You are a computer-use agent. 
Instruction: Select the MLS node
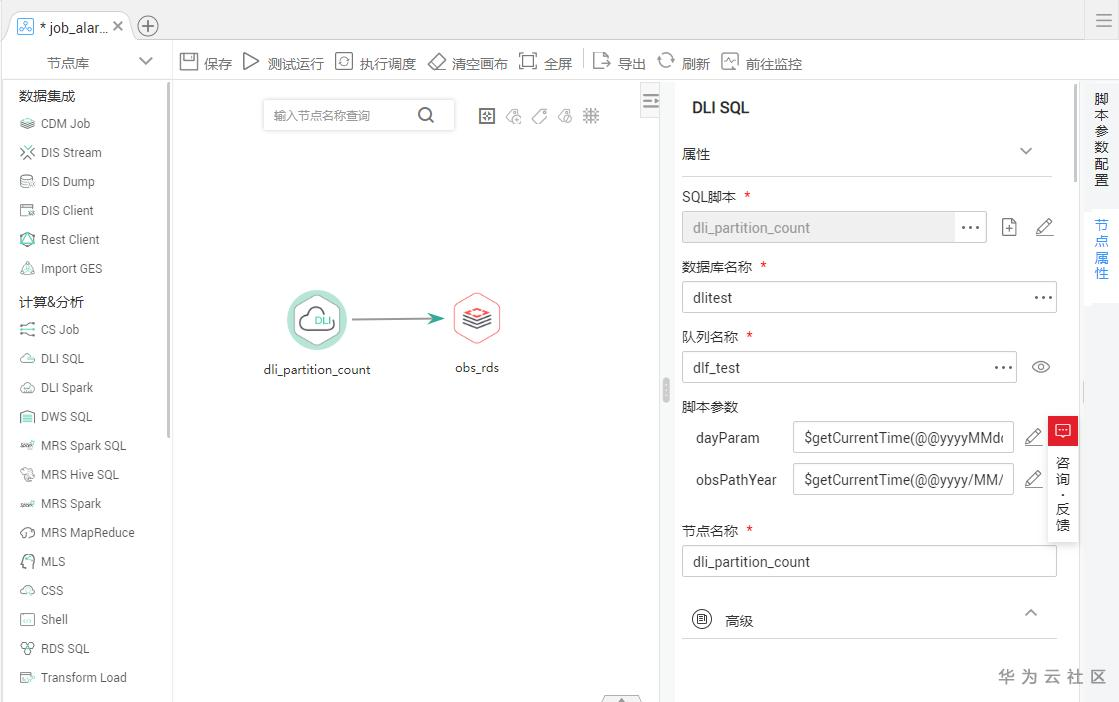click(x=43, y=562)
